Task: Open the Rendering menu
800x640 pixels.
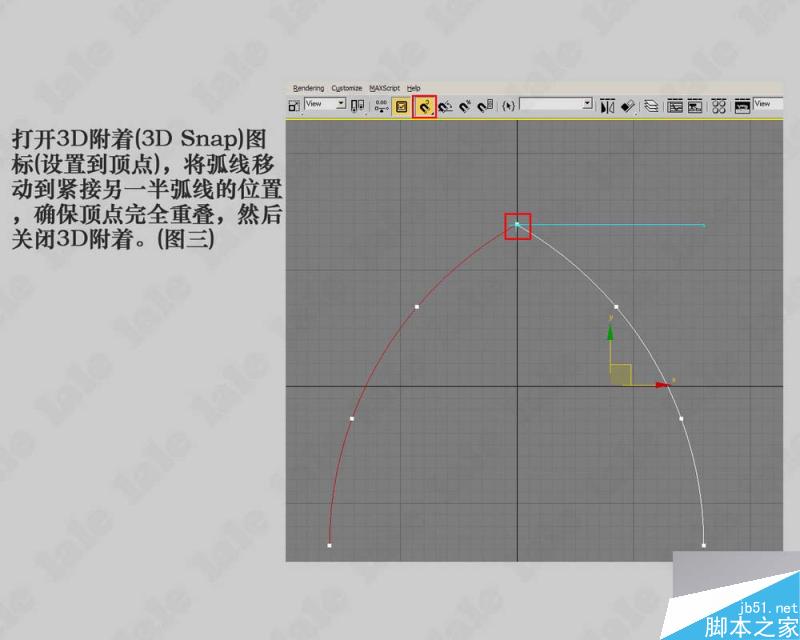Action: (310, 87)
